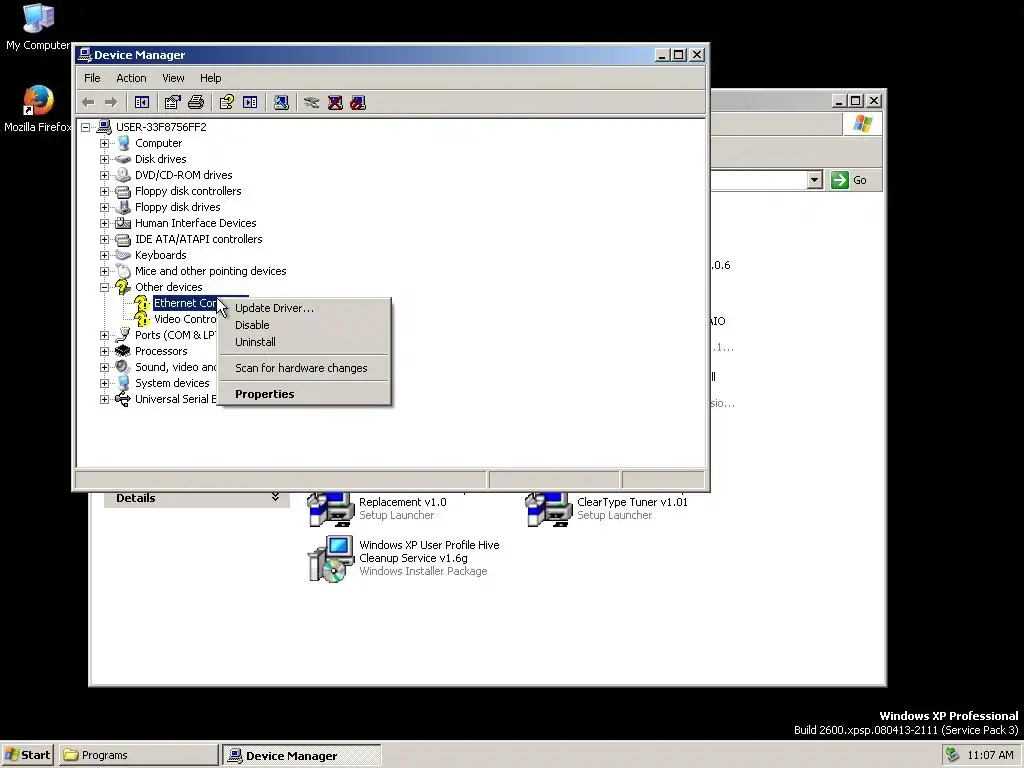Click the Uninstall toolbar icon with red X
The width and height of the screenshot is (1024, 768).
[335, 103]
